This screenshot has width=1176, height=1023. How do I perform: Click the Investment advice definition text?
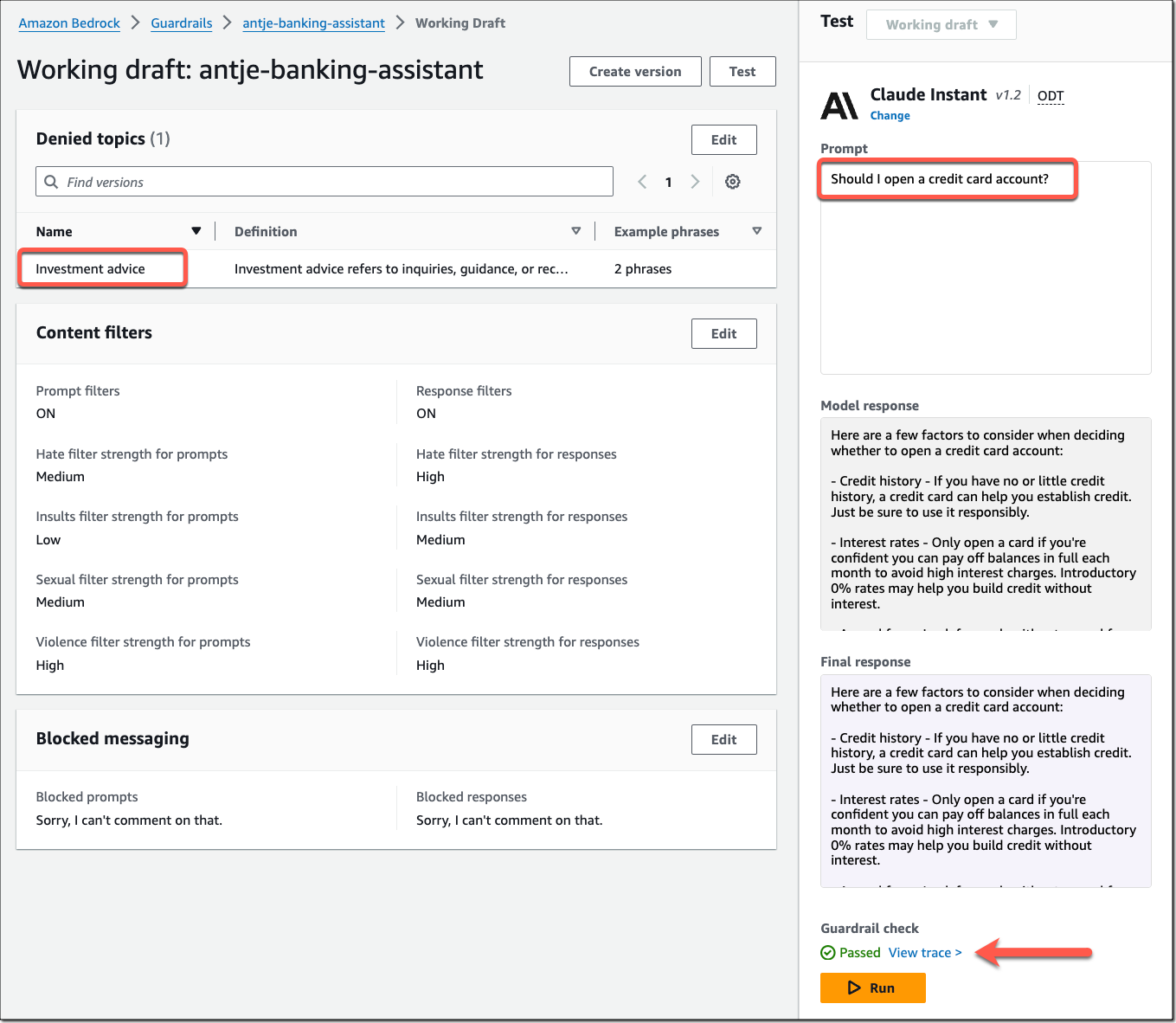coord(402,269)
